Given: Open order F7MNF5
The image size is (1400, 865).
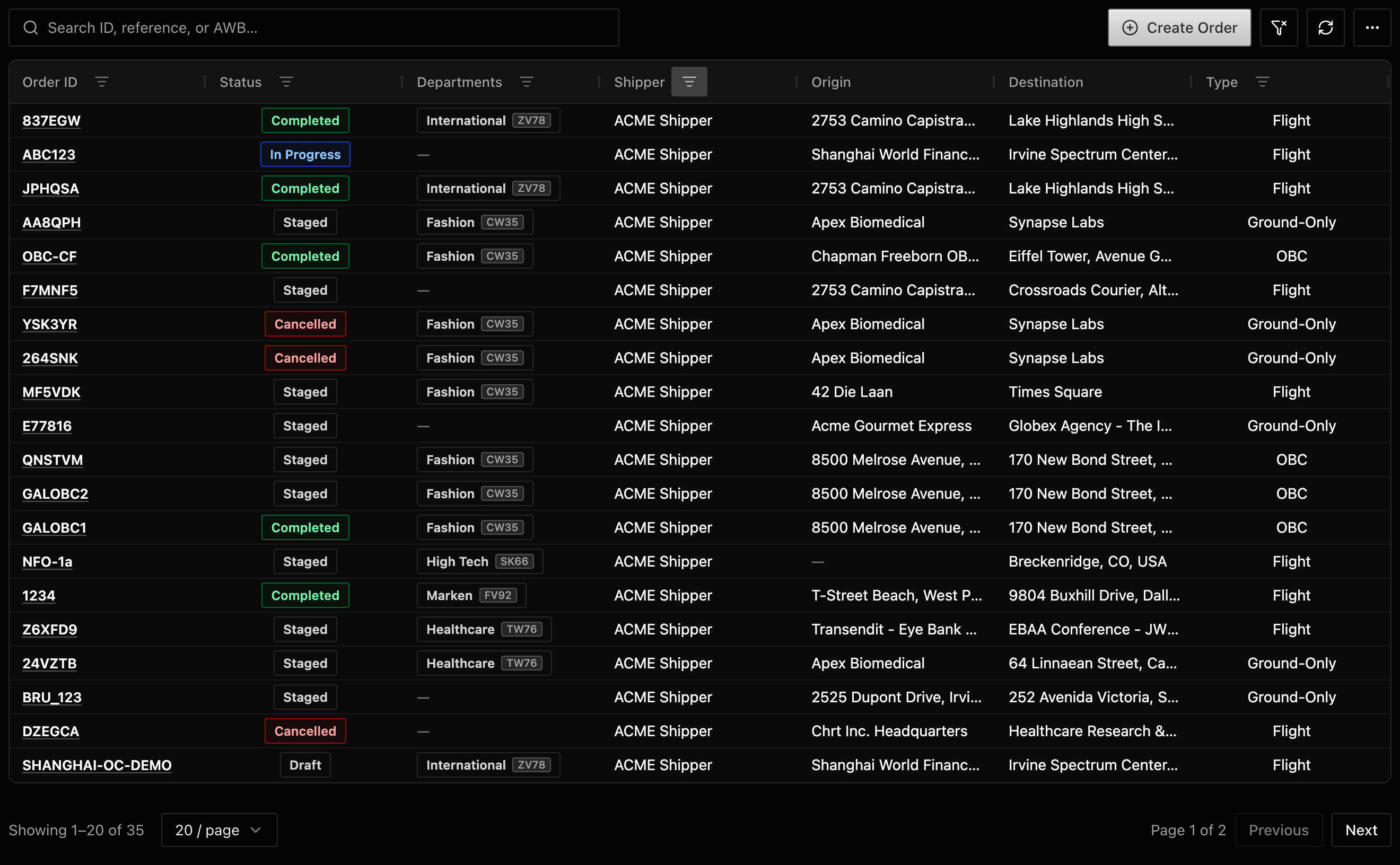Looking at the screenshot, I should coord(50,290).
